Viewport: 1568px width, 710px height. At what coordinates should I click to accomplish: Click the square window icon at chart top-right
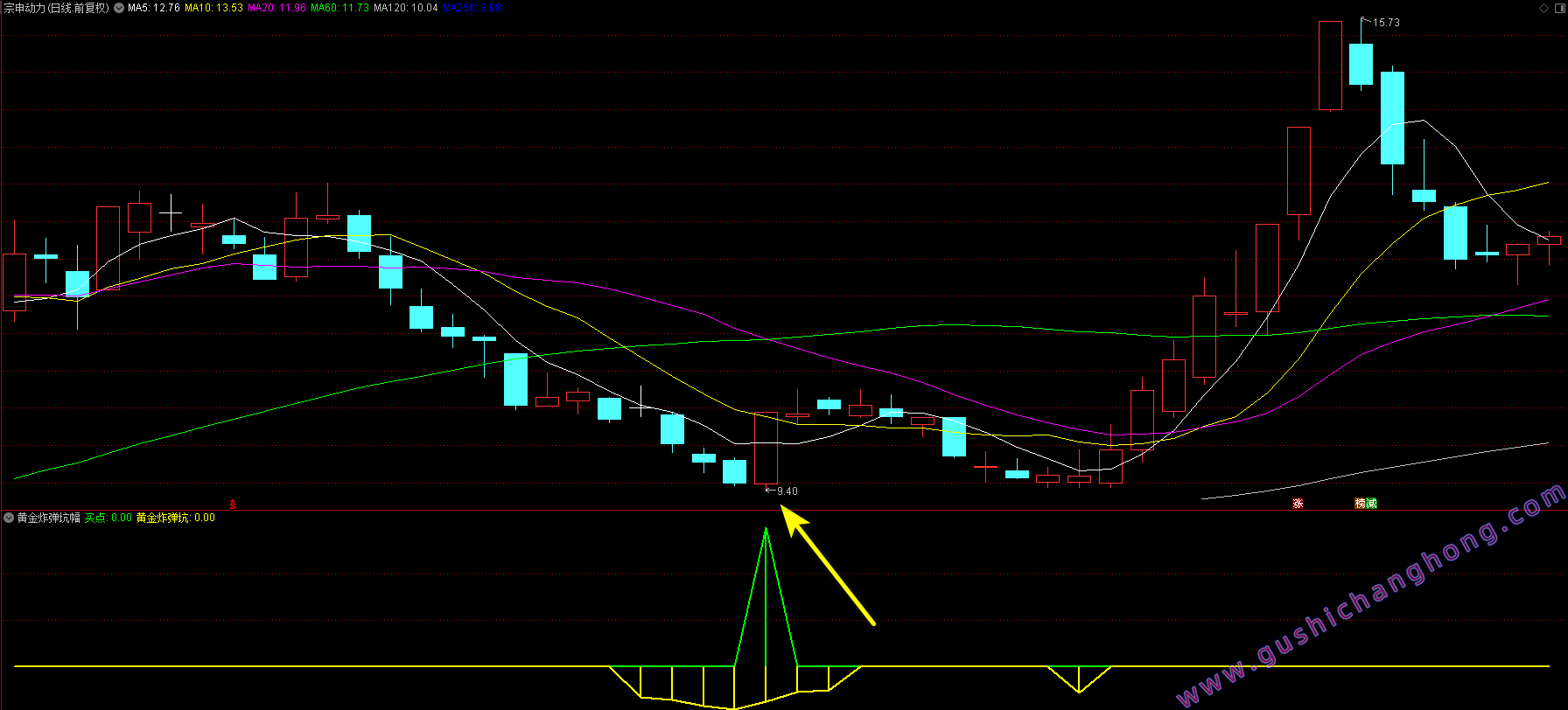coord(1559,8)
